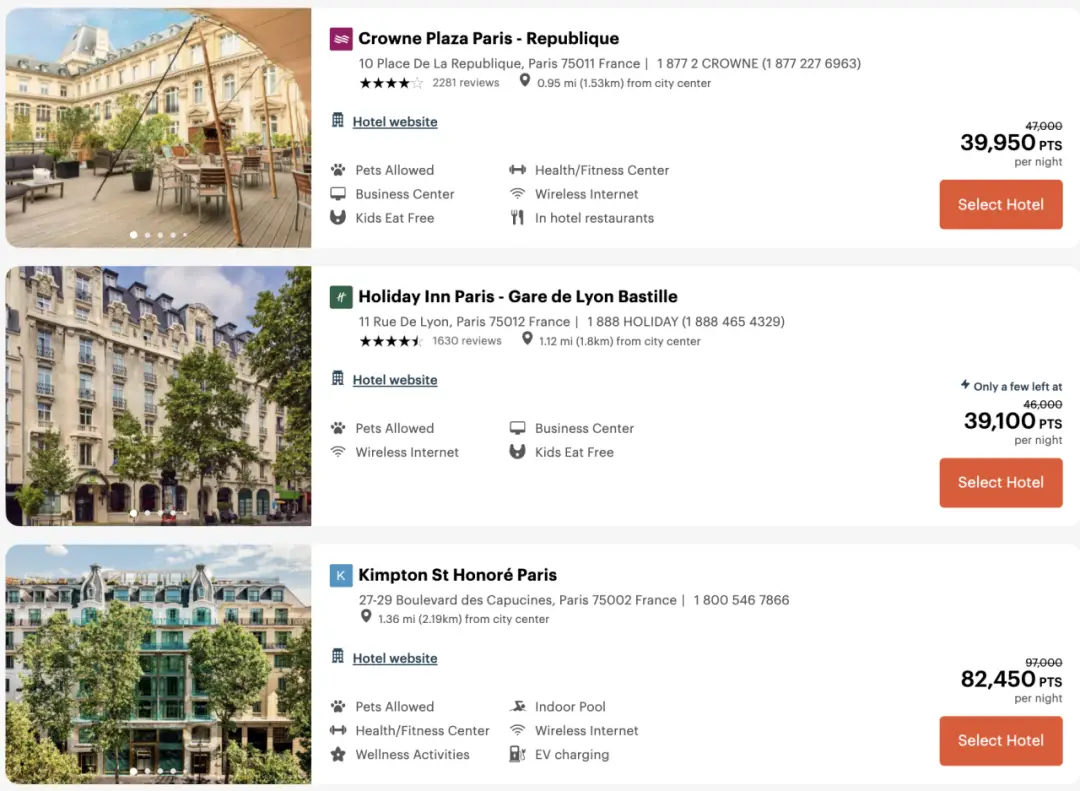Screen dimensions: 1080x791
Task: Select Hotel for Crowne Plaza Paris Republique
Action: (1000, 204)
